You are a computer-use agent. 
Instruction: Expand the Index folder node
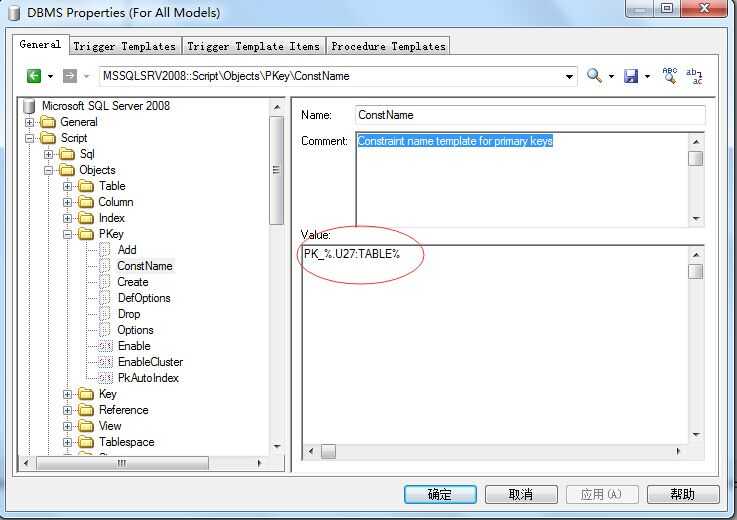[x=67, y=218]
